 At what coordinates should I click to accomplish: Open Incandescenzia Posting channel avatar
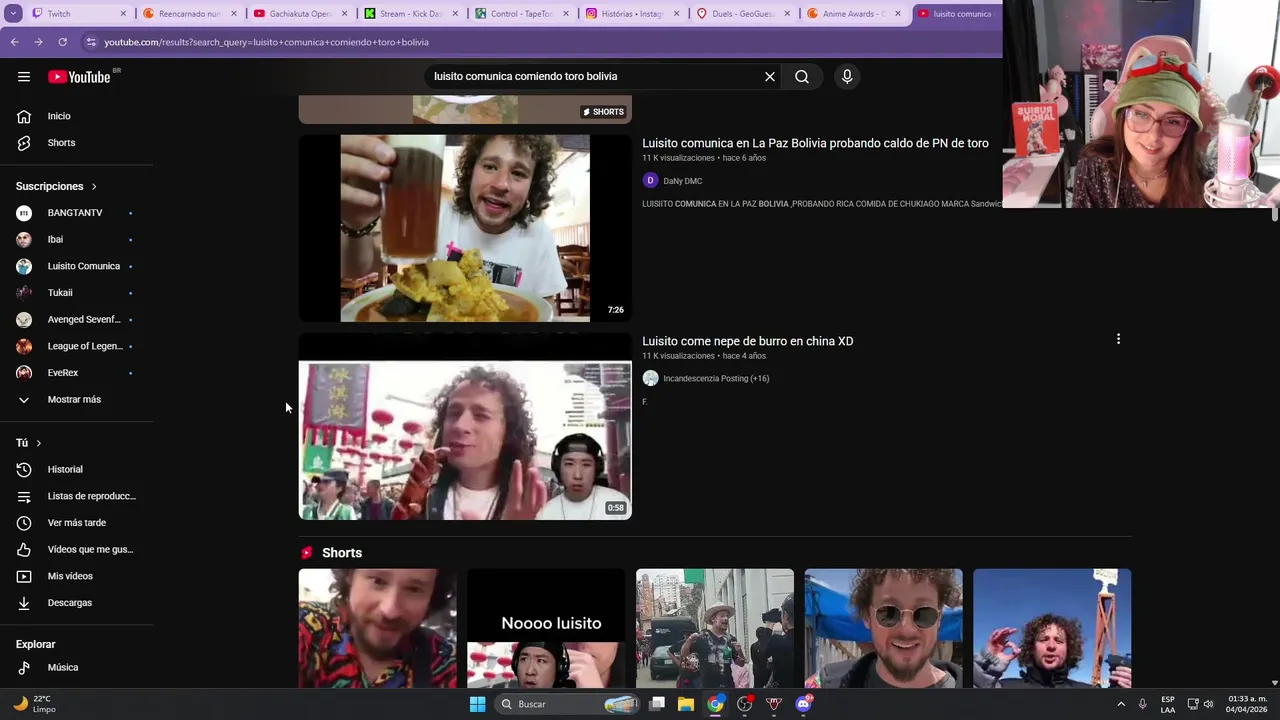[x=650, y=378]
